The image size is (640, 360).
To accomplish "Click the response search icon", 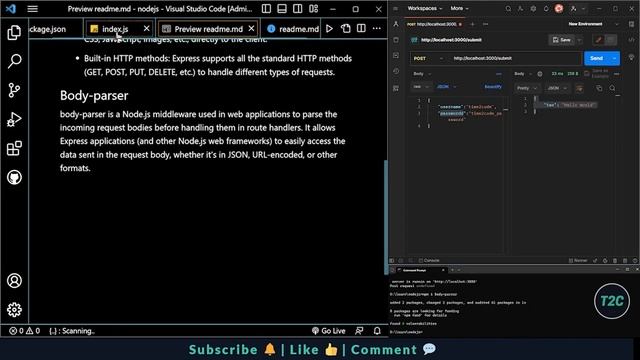I will point(612,88).
